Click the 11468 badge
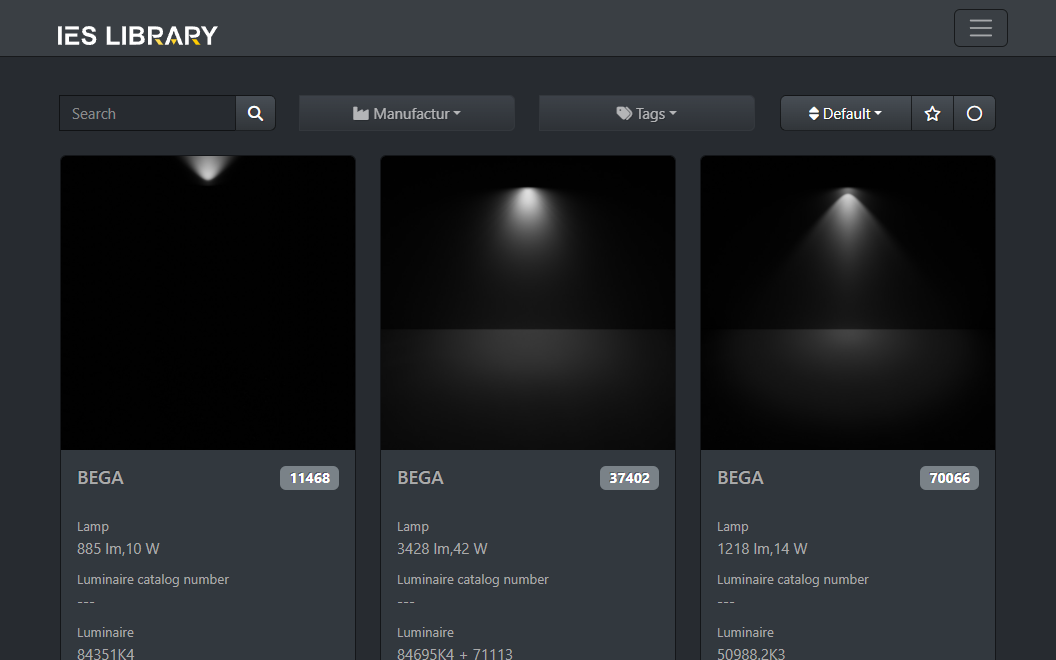 click(x=309, y=478)
